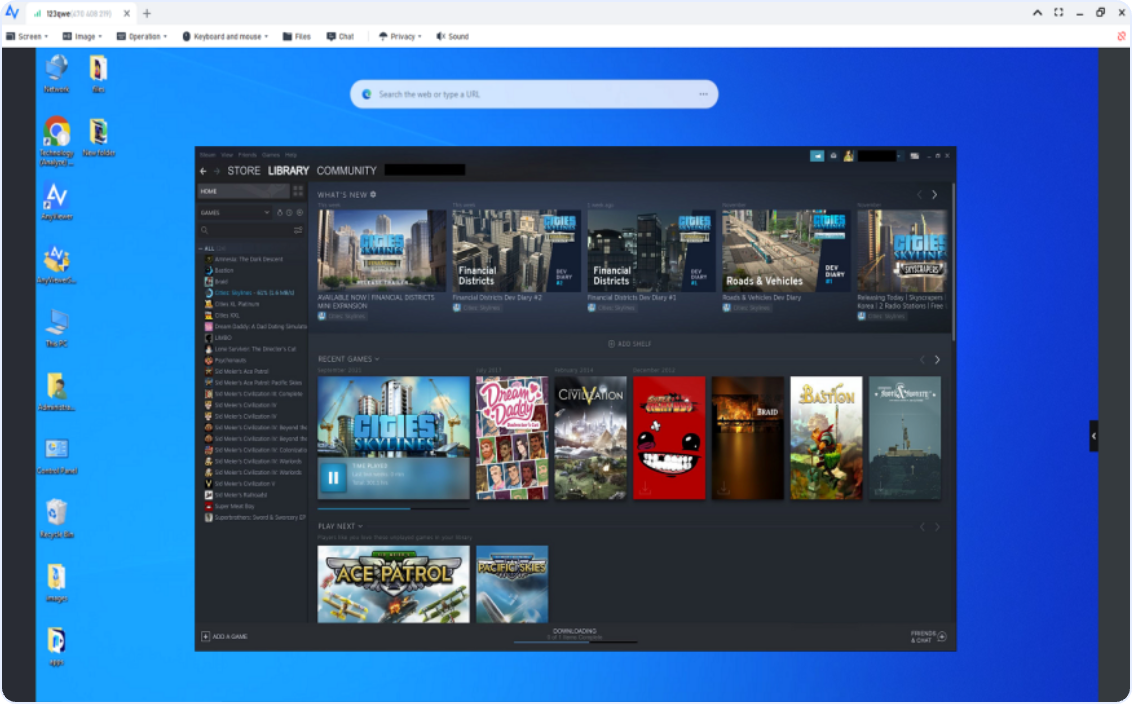Screen dimensions: 1132x704
Task: Toggle sort by recent activity clock icon
Action: pos(289,213)
